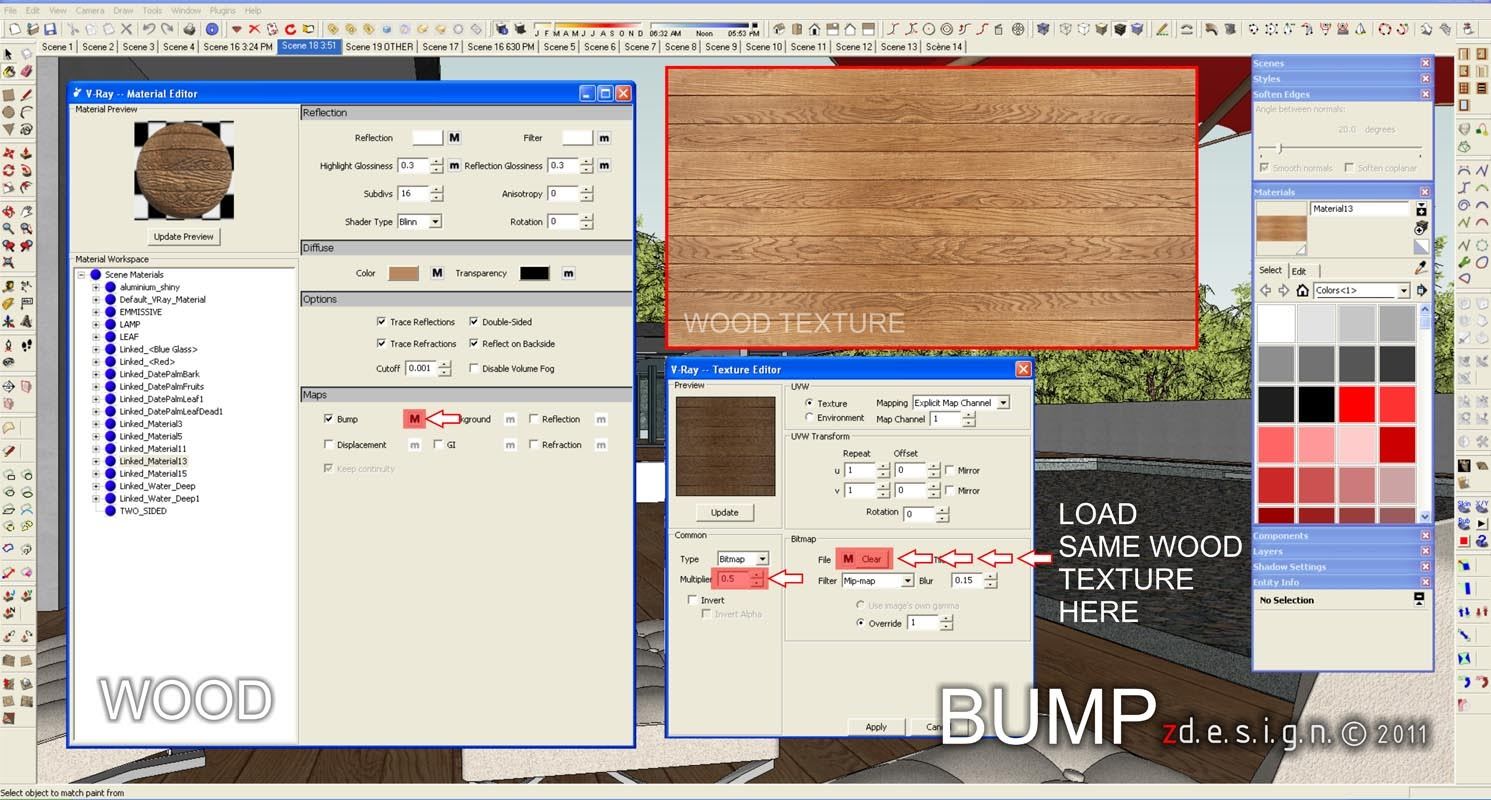Toggle the Trace Reflections checkbox
Viewport: 1491px width, 800px height.
381,322
